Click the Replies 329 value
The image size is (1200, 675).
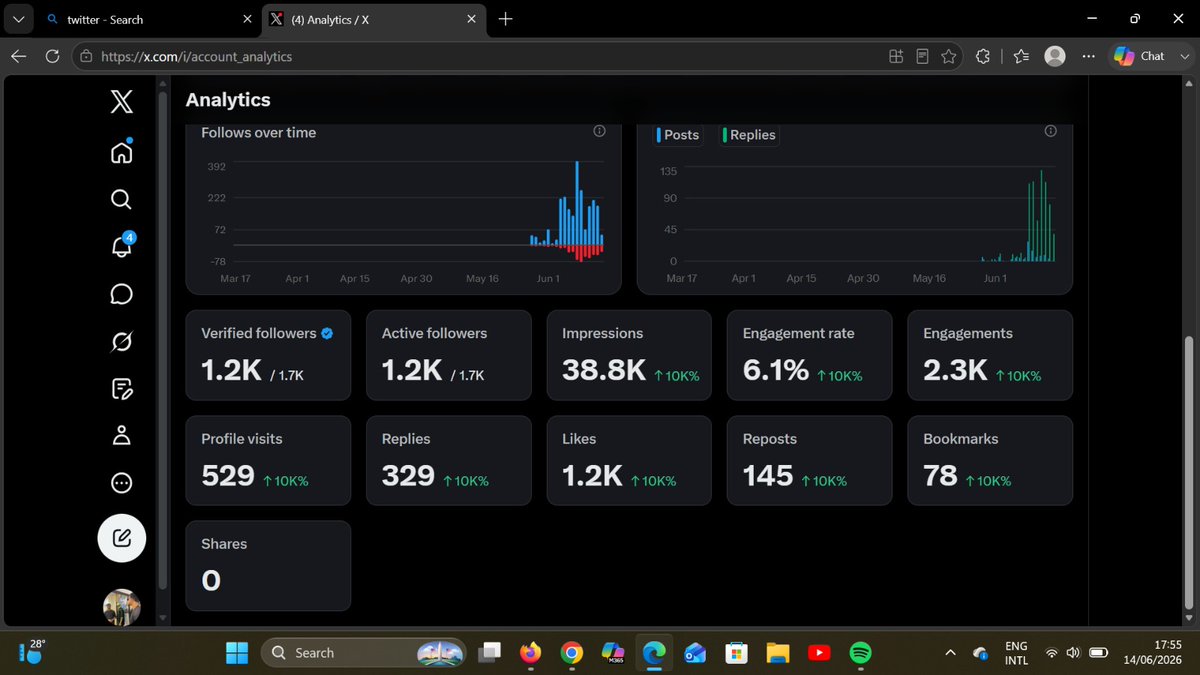tap(408, 476)
